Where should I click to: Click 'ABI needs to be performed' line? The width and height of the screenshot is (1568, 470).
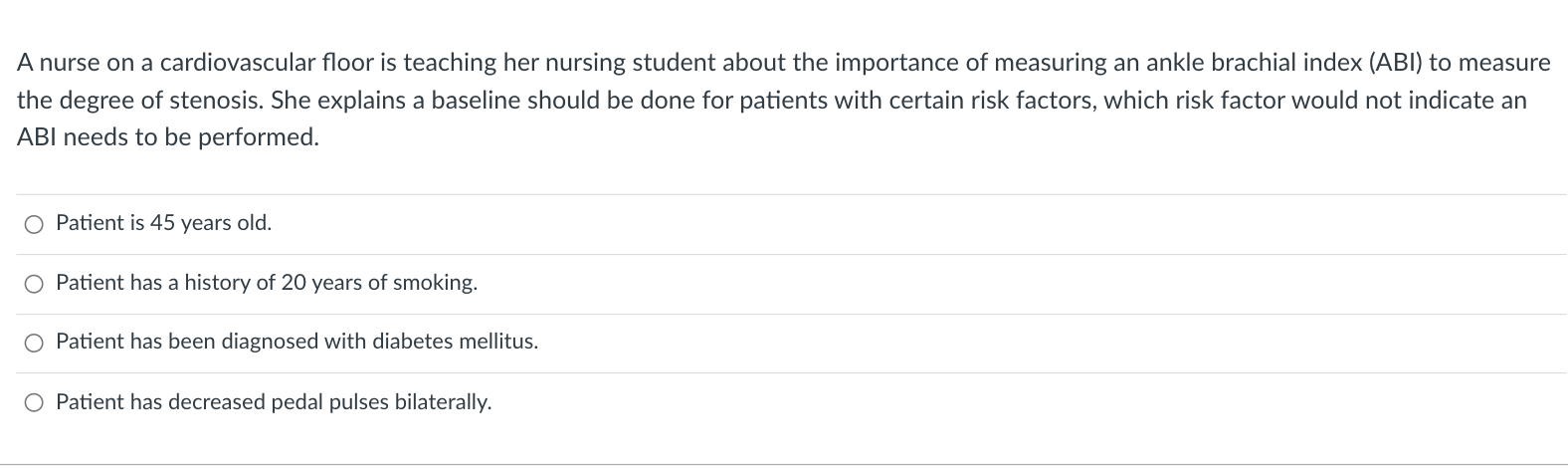tap(168, 137)
